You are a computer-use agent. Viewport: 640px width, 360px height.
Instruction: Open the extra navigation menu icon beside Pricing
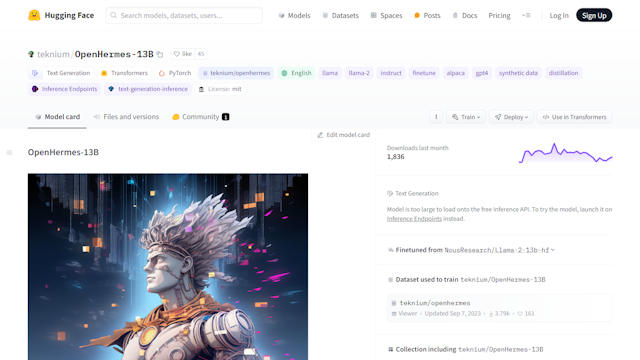[526, 16]
